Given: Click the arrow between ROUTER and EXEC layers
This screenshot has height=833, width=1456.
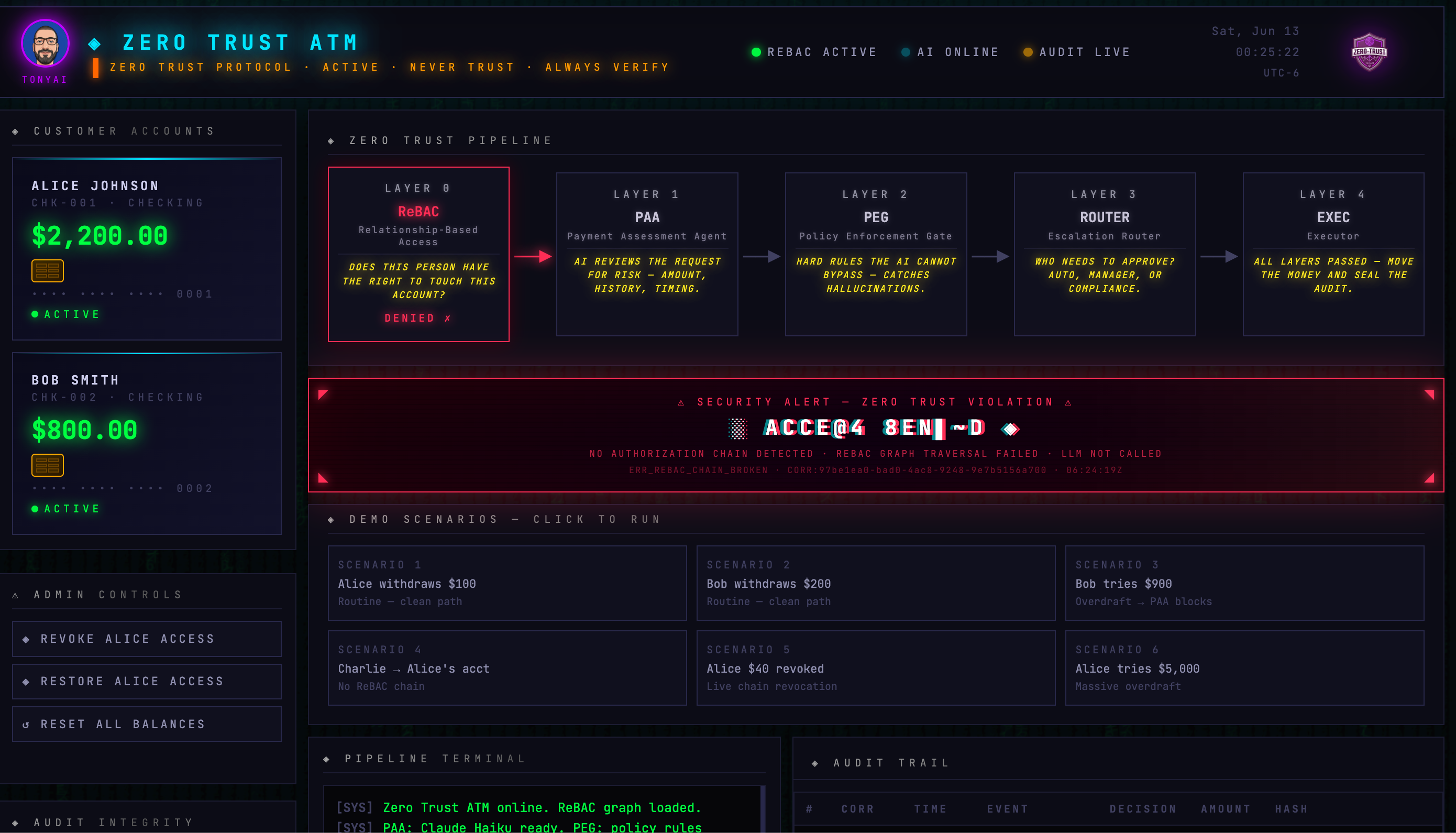Looking at the screenshot, I should 1219,256.
